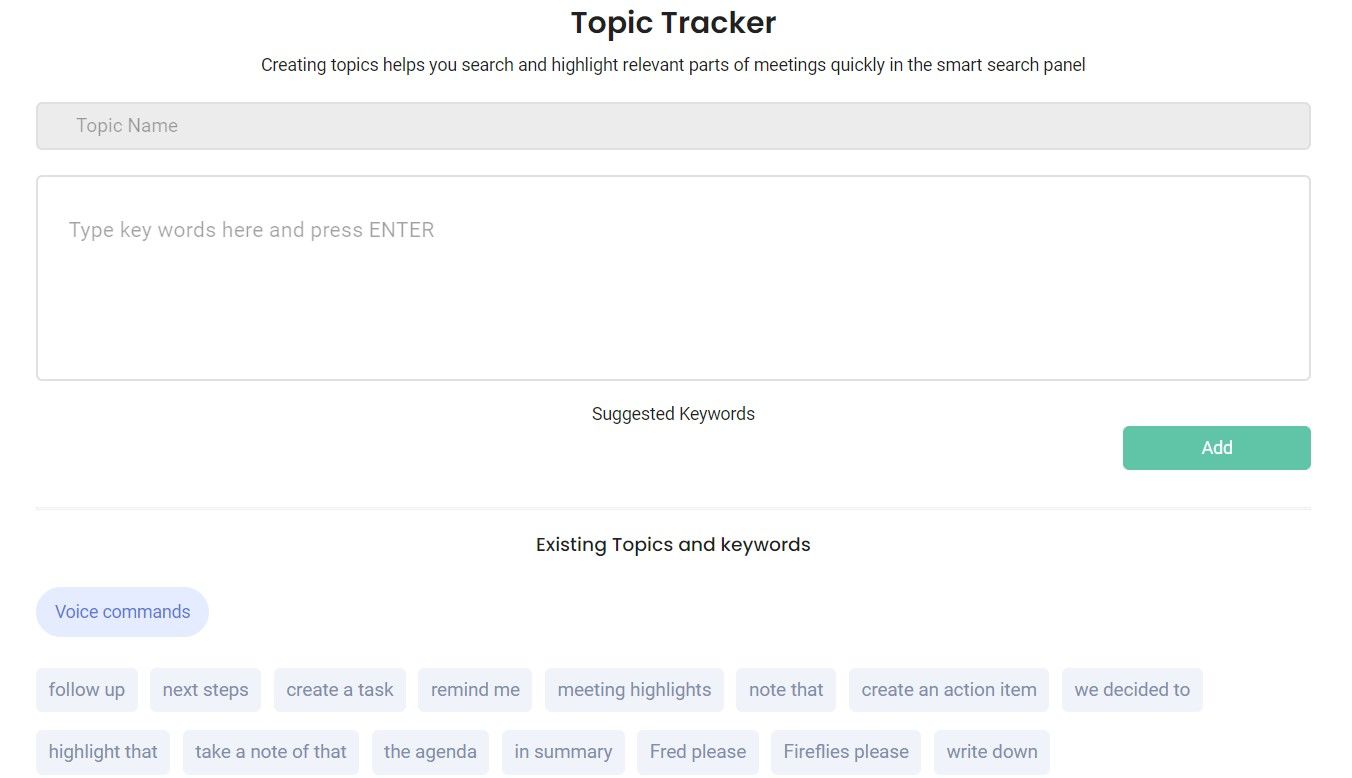Screen dimensions: 1352x778
Task: Click the 'Fred please' keyword chip
Action: click(697, 751)
